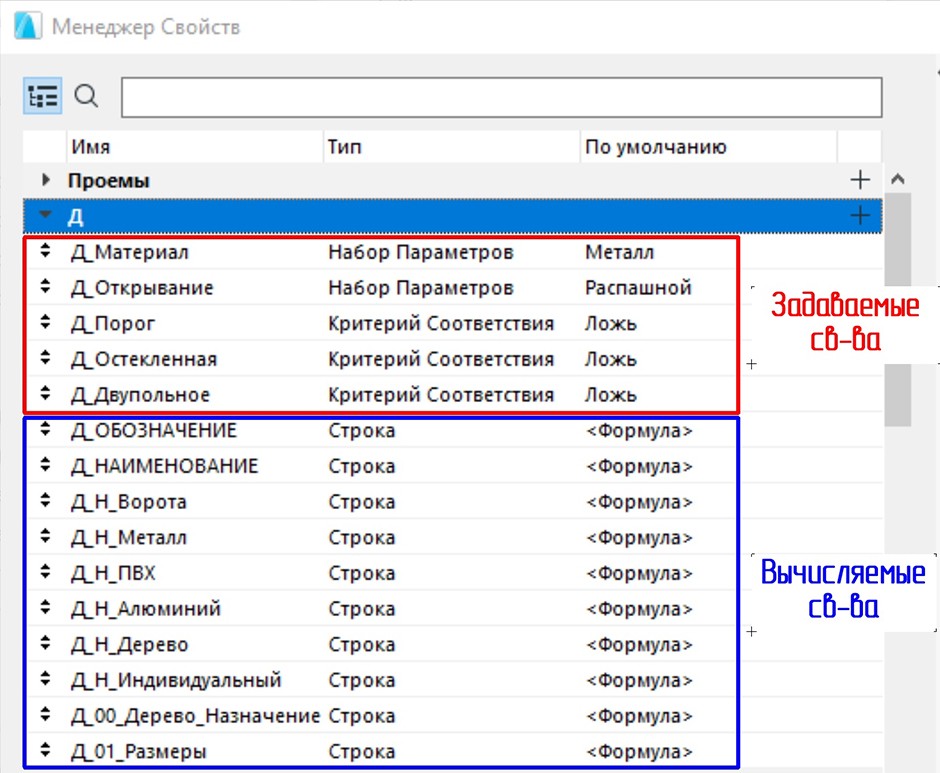Click reorder handle beside Д_Материал

45,253
